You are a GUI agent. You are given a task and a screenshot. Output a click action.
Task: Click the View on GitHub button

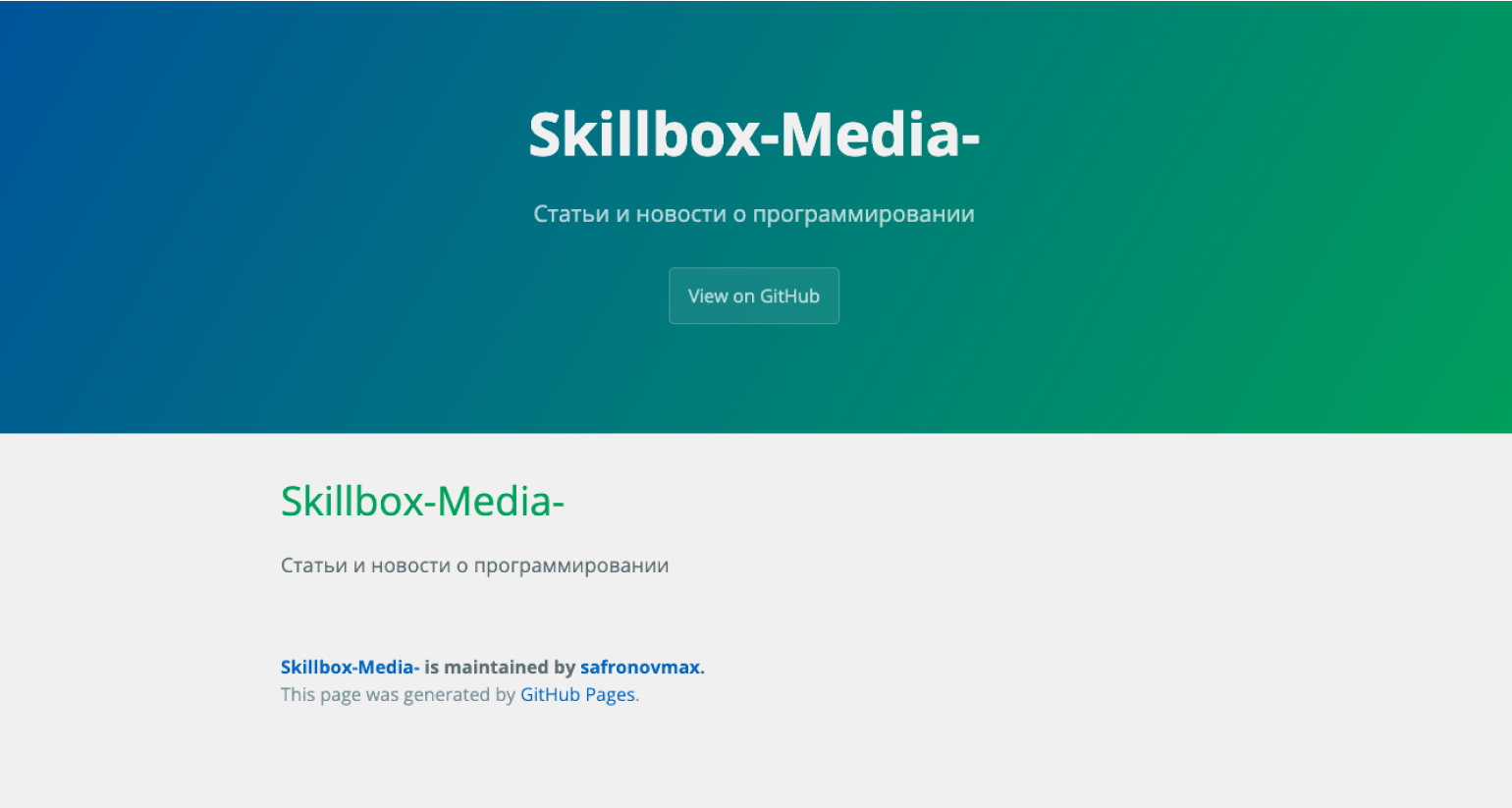(754, 296)
